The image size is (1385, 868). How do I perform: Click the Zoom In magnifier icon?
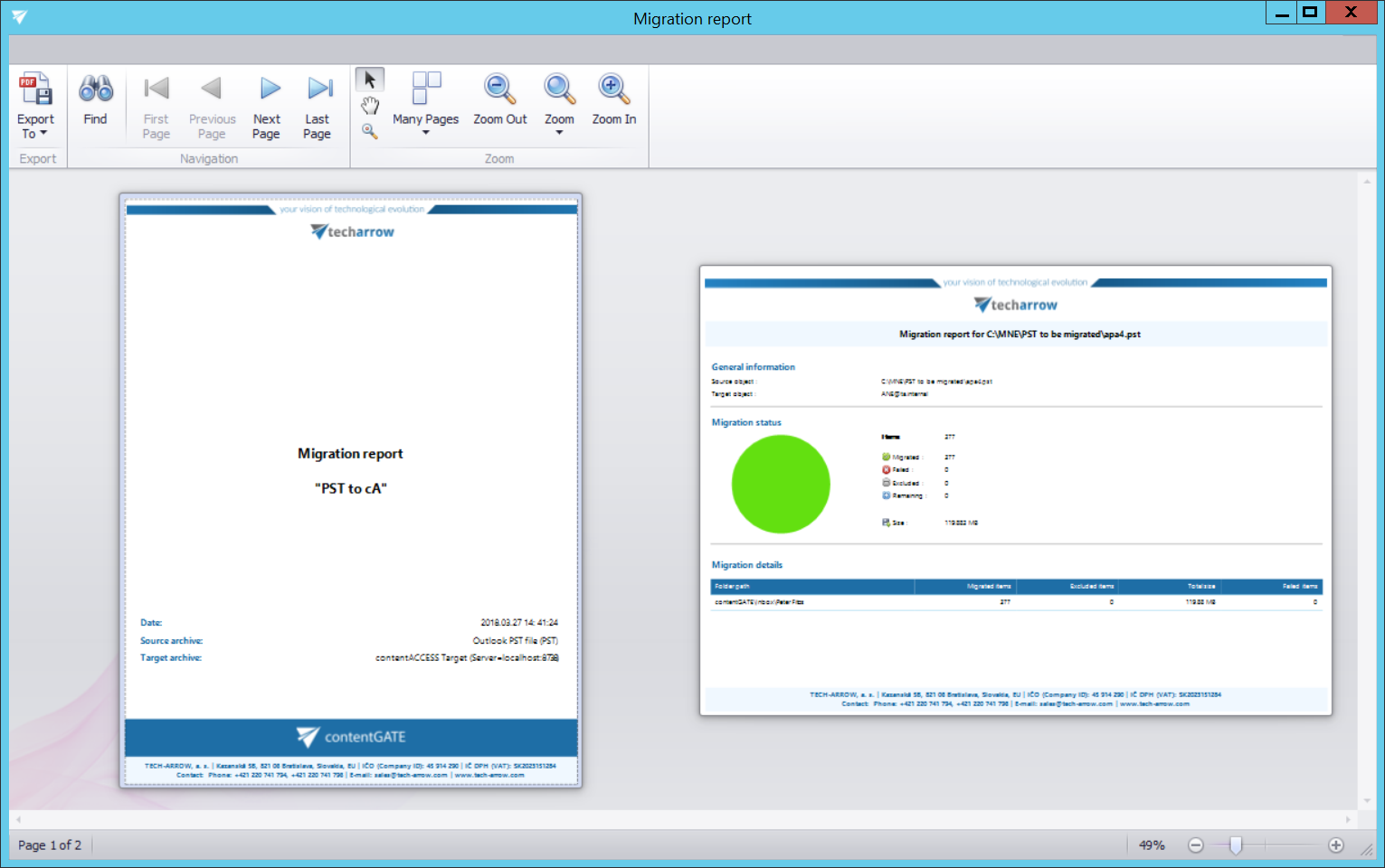pos(613,90)
